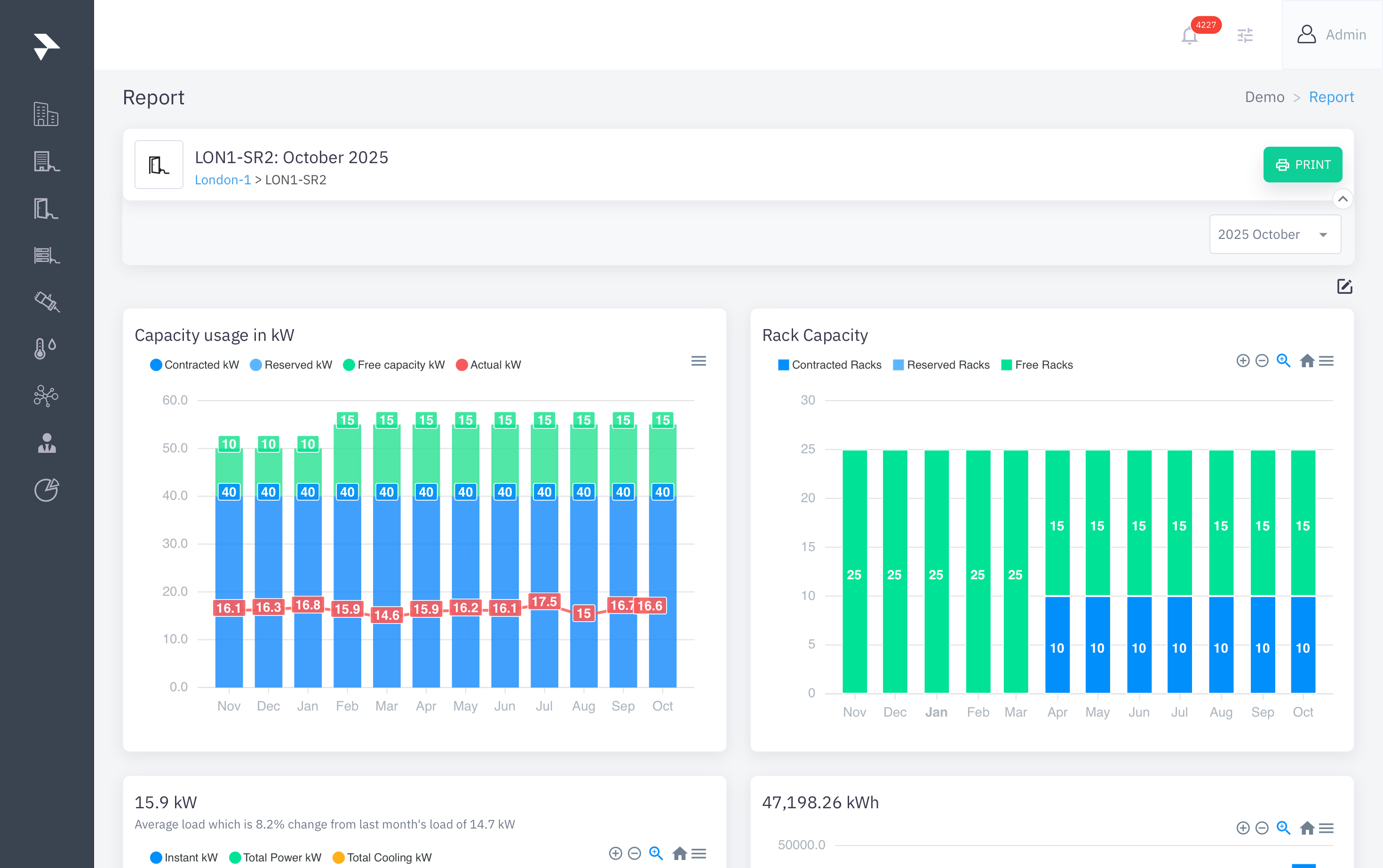Open the Admin user menu
Screen dimensions: 1383x868
[x=1331, y=34]
